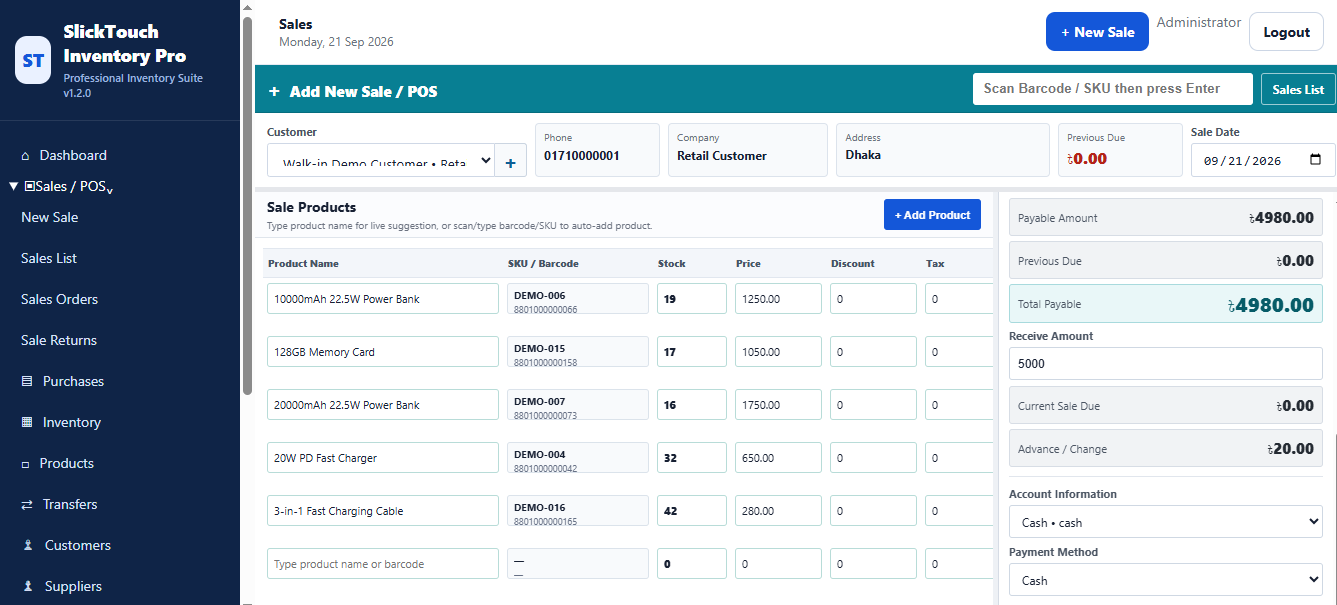The image size is (1337, 605).
Task: Click the Administrator user label
Action: (x=1198, y=23)
